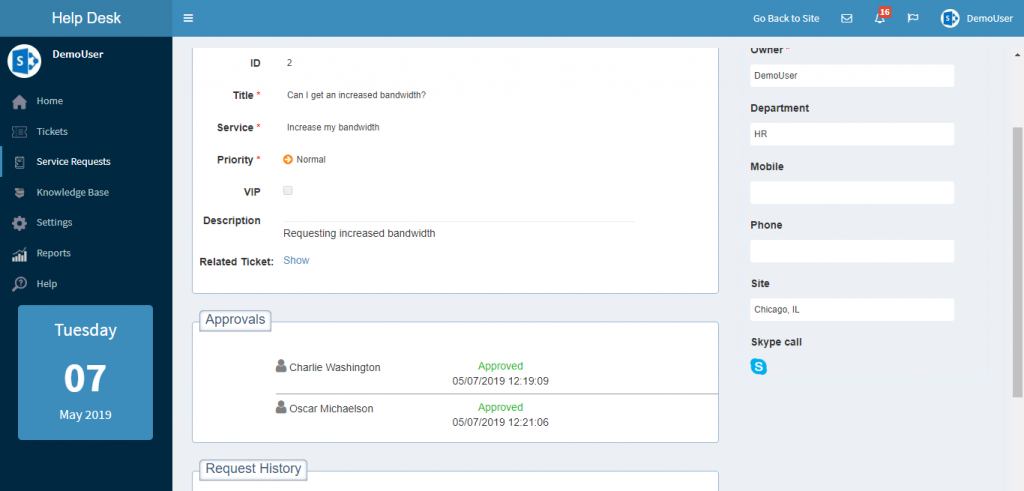Image resolution: width=1024 pixels, height=491 pixels.
Task: Click the DemoUser avatar in top bar
Action: tap(950, 18)
